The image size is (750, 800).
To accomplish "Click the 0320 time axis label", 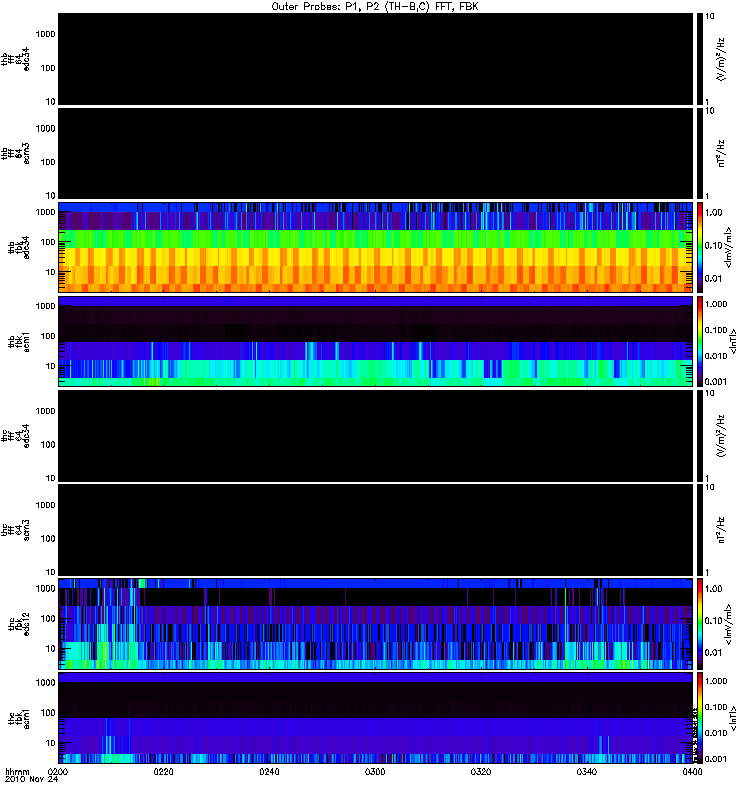I will tap(481, 771).
